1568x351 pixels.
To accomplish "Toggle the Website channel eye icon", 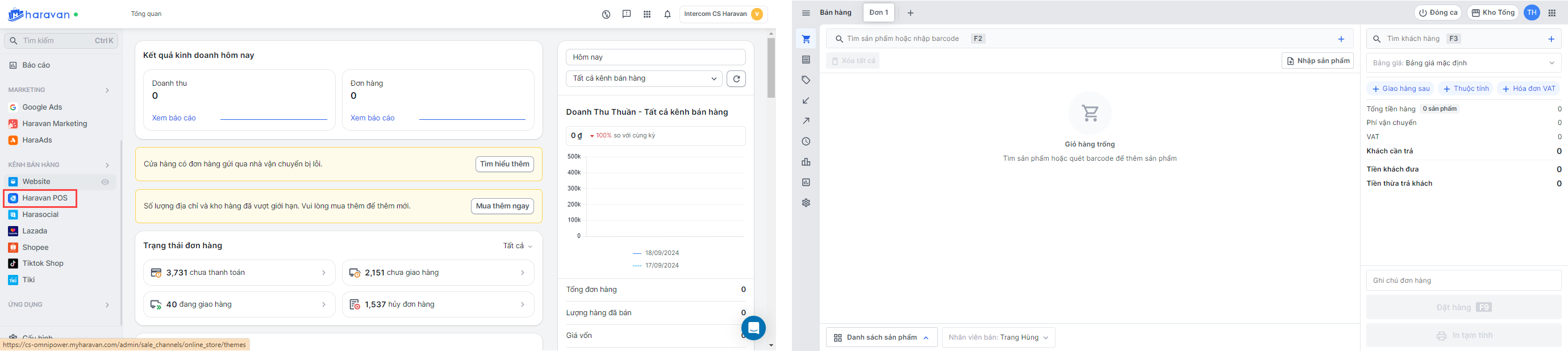I will pos(105,182).
